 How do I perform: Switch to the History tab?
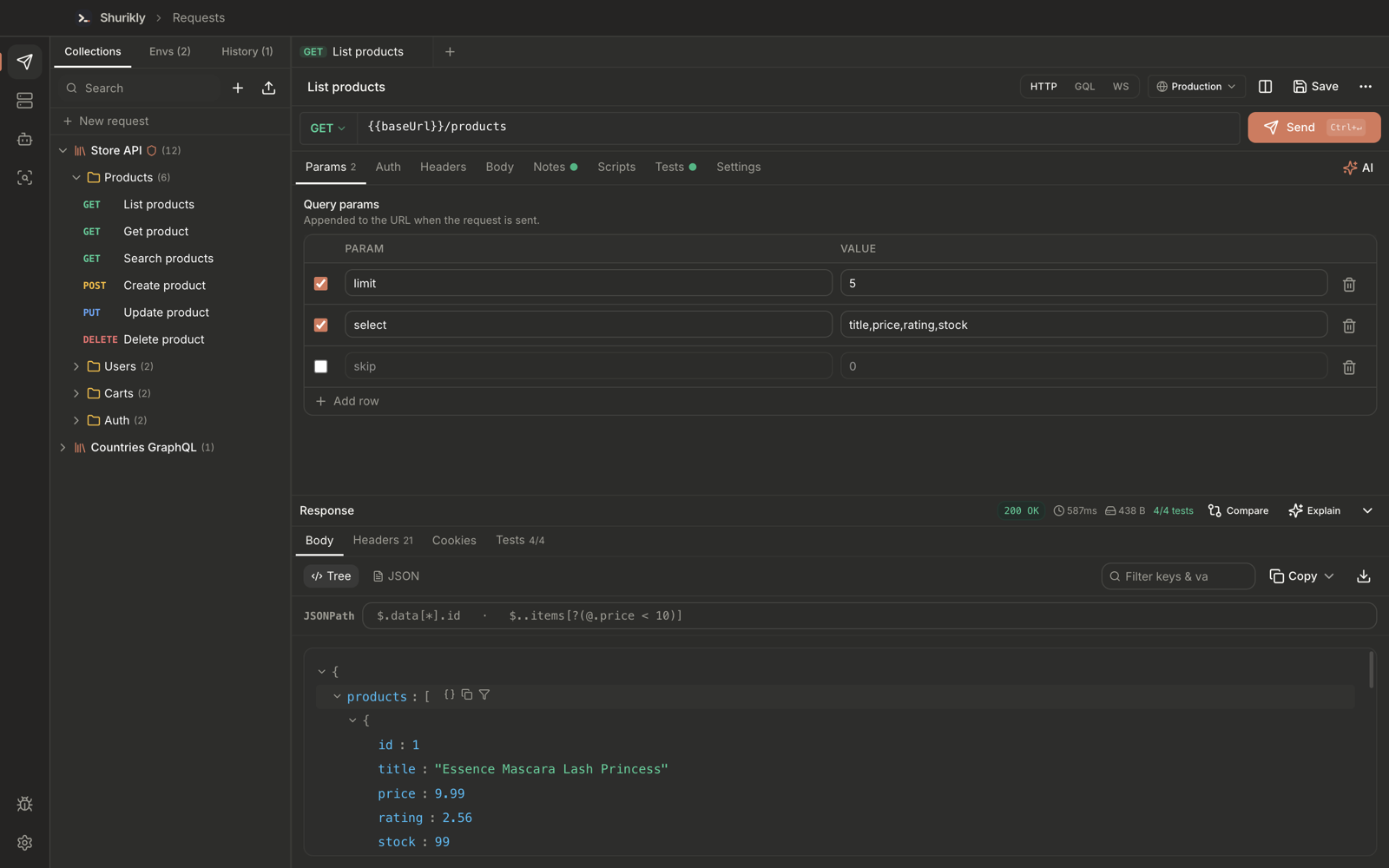click(247, 51)
